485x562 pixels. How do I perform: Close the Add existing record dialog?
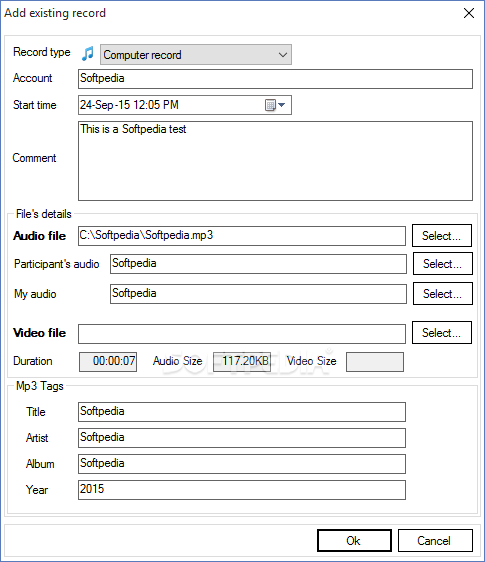(469, 13)
